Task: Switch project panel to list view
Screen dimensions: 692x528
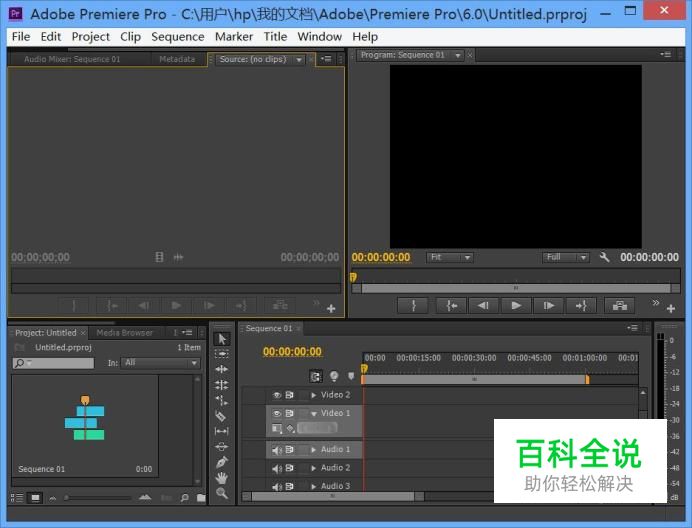Action: (x=19, y=497)
